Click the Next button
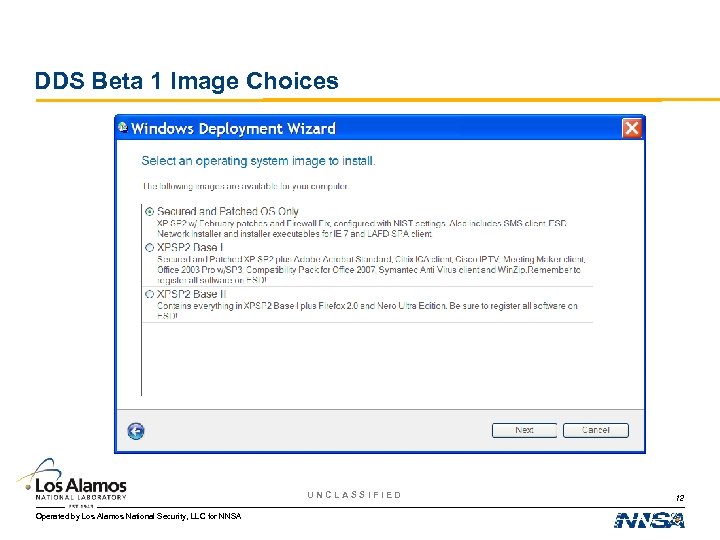720x540 pixels. pos(524,430)
